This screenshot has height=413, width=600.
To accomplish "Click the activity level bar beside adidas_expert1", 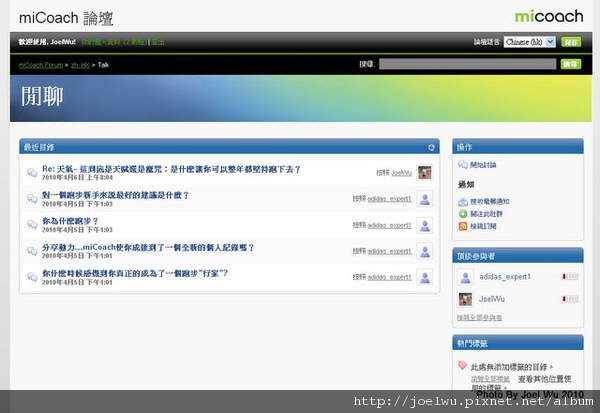I will click(570, 276).
